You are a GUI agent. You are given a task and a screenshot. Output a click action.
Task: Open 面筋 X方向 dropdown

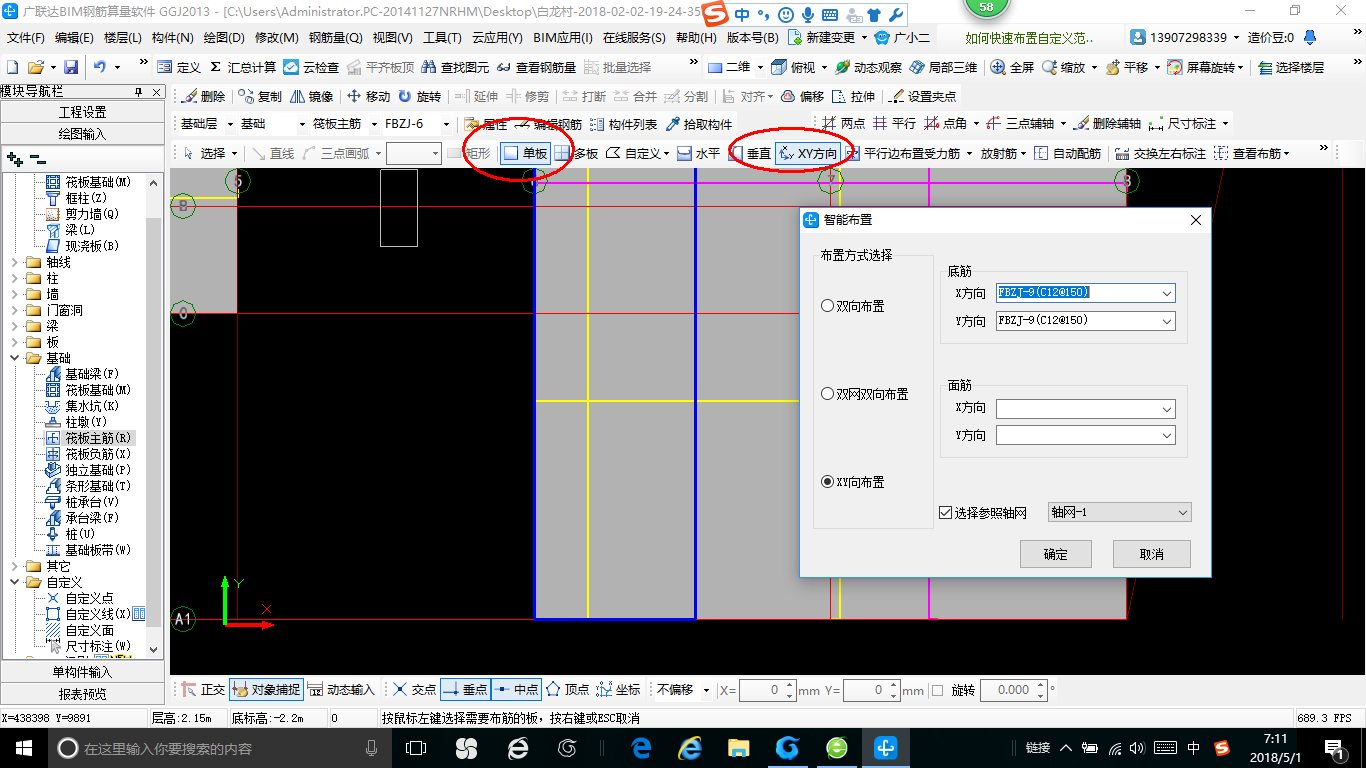click(x=1166, y=409)
